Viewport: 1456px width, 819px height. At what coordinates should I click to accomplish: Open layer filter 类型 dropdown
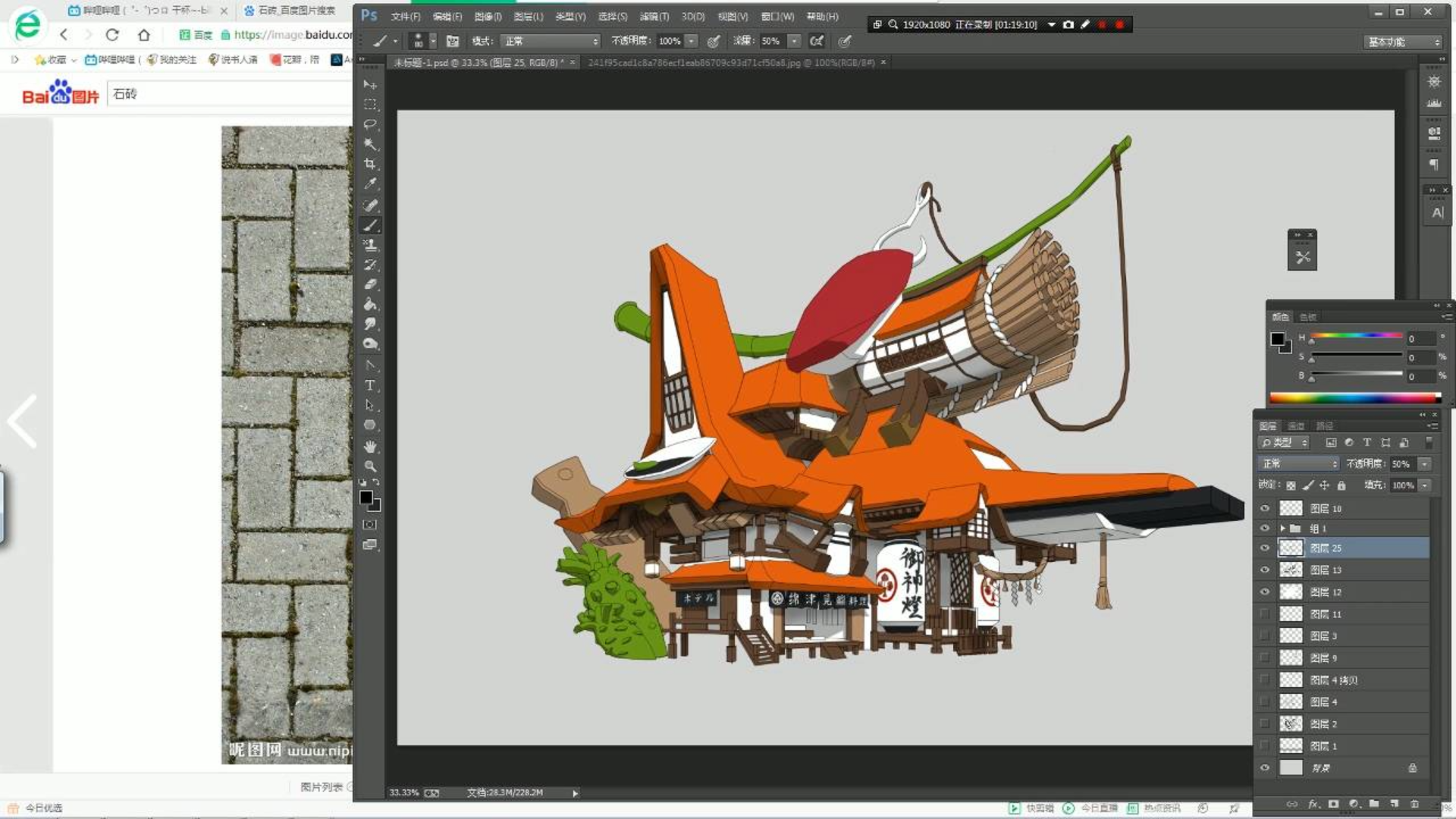1284,443
